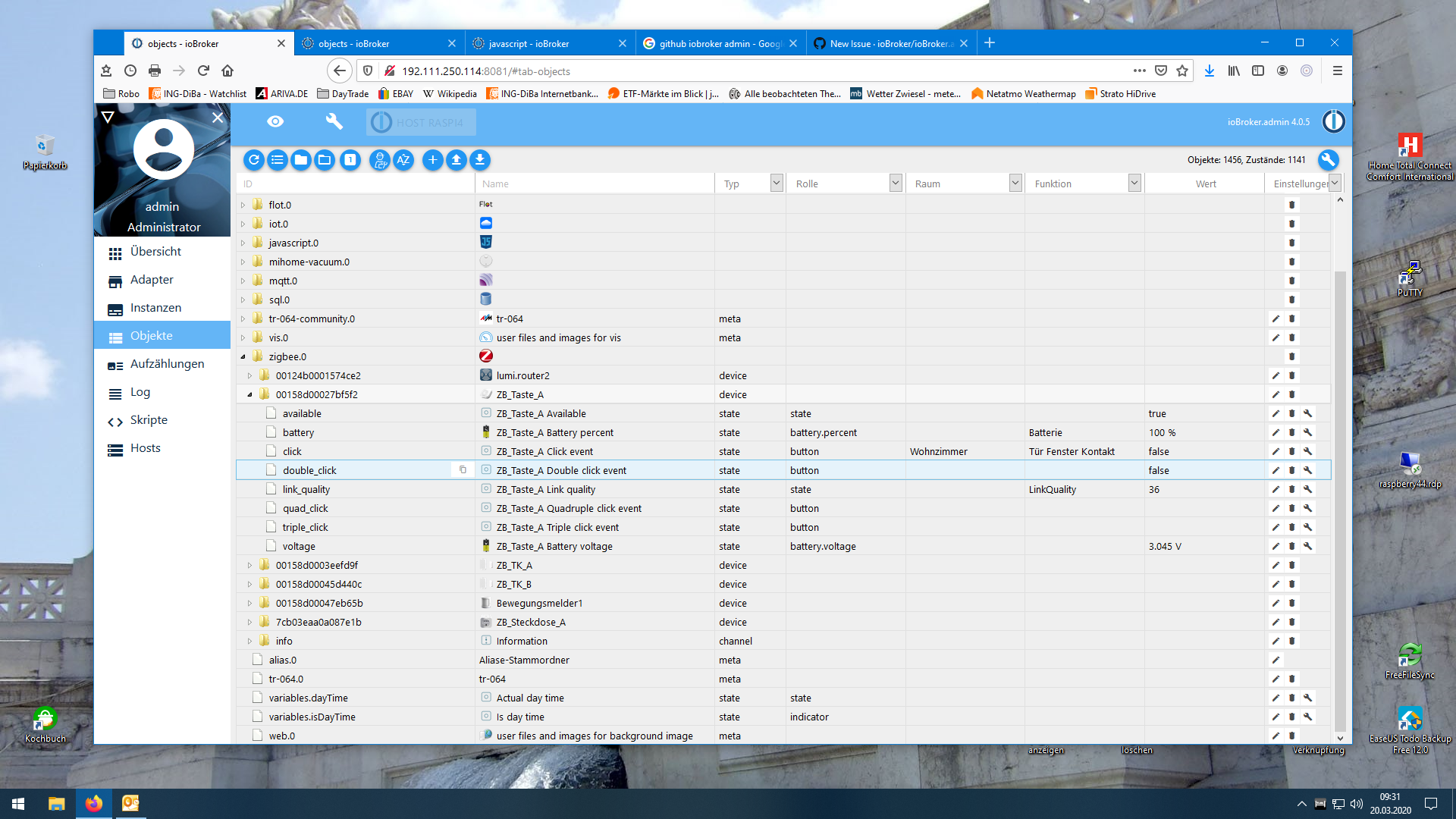Open Raum column filter dropdown
This screenshot has width=1456, height=819.
pyautogui.click(x=1015, y=184)
